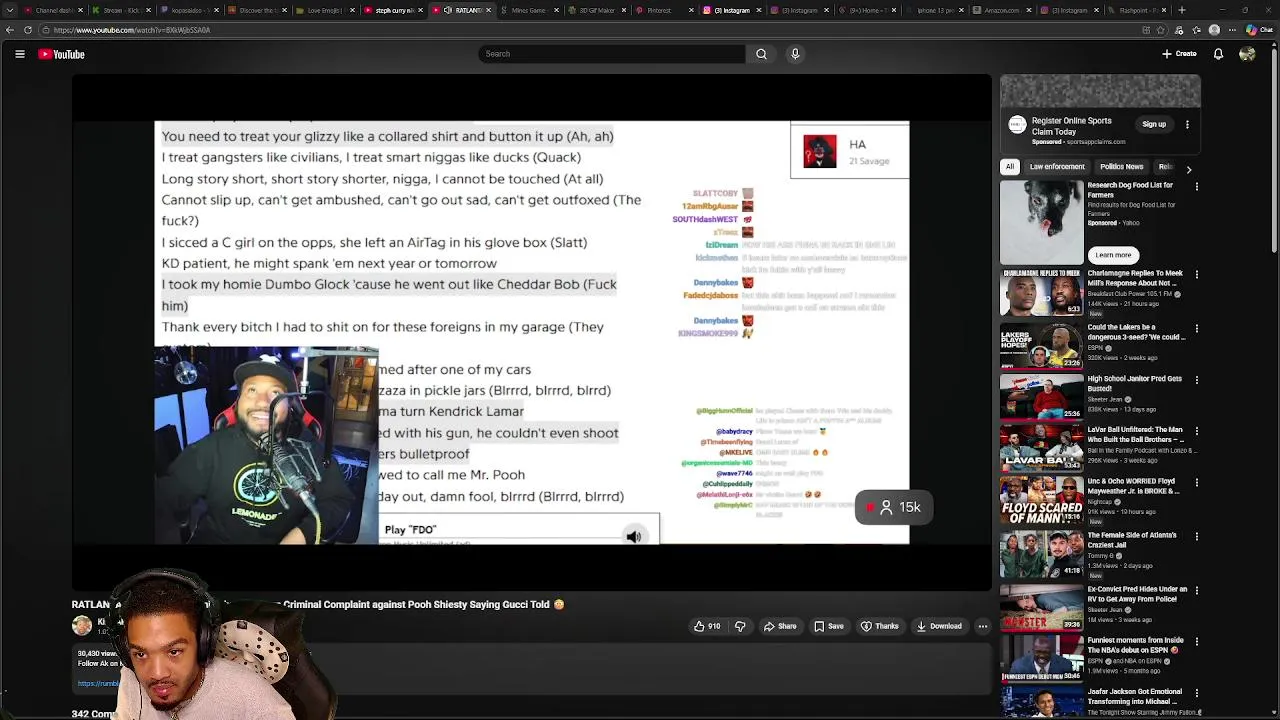Viewport: 1280px width, 720px height.
Task: Switch to the Love Emojis browser tab
Action: [x=325, y=10]
